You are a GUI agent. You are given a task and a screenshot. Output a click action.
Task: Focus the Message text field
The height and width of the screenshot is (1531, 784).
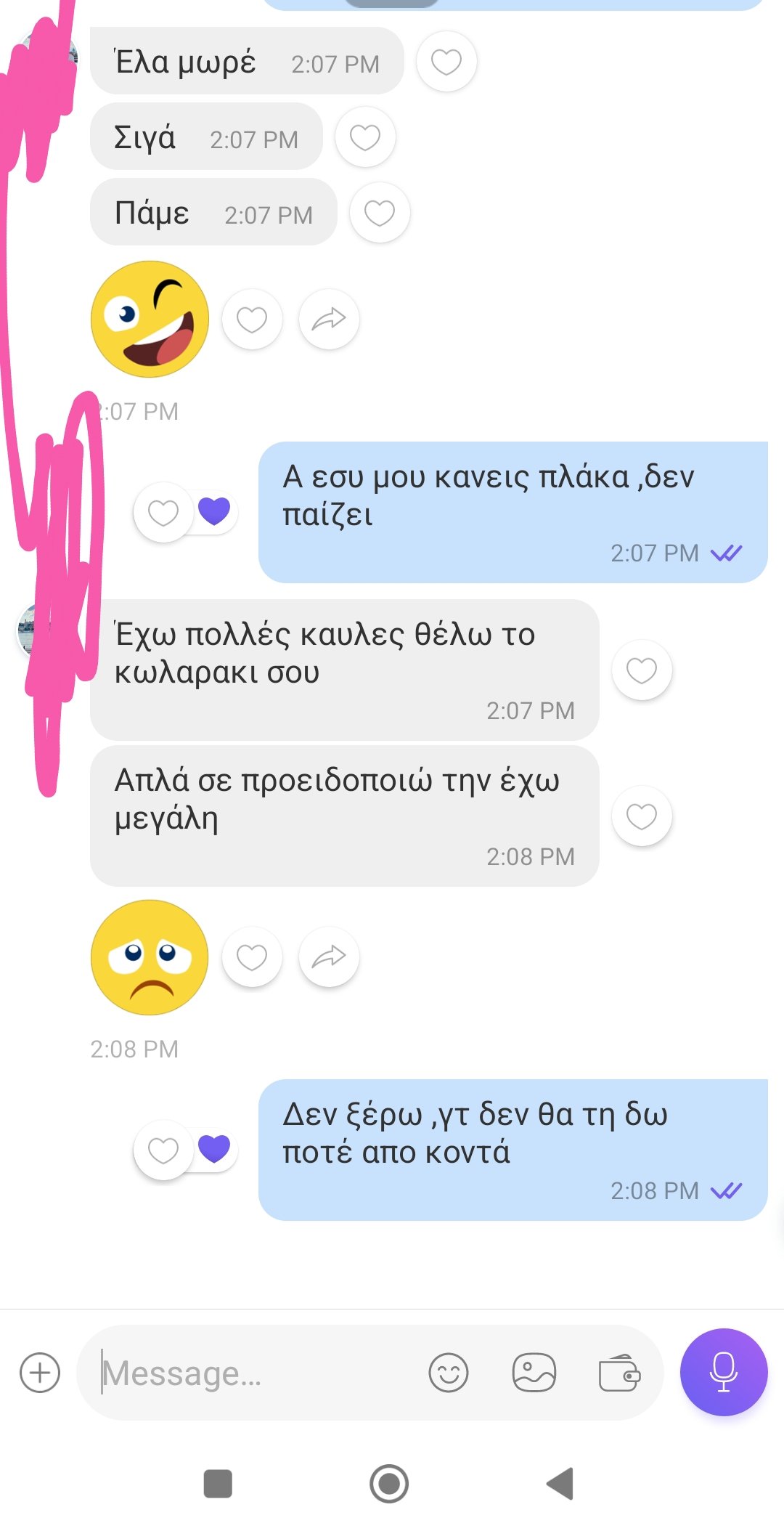coord(254,1373)
